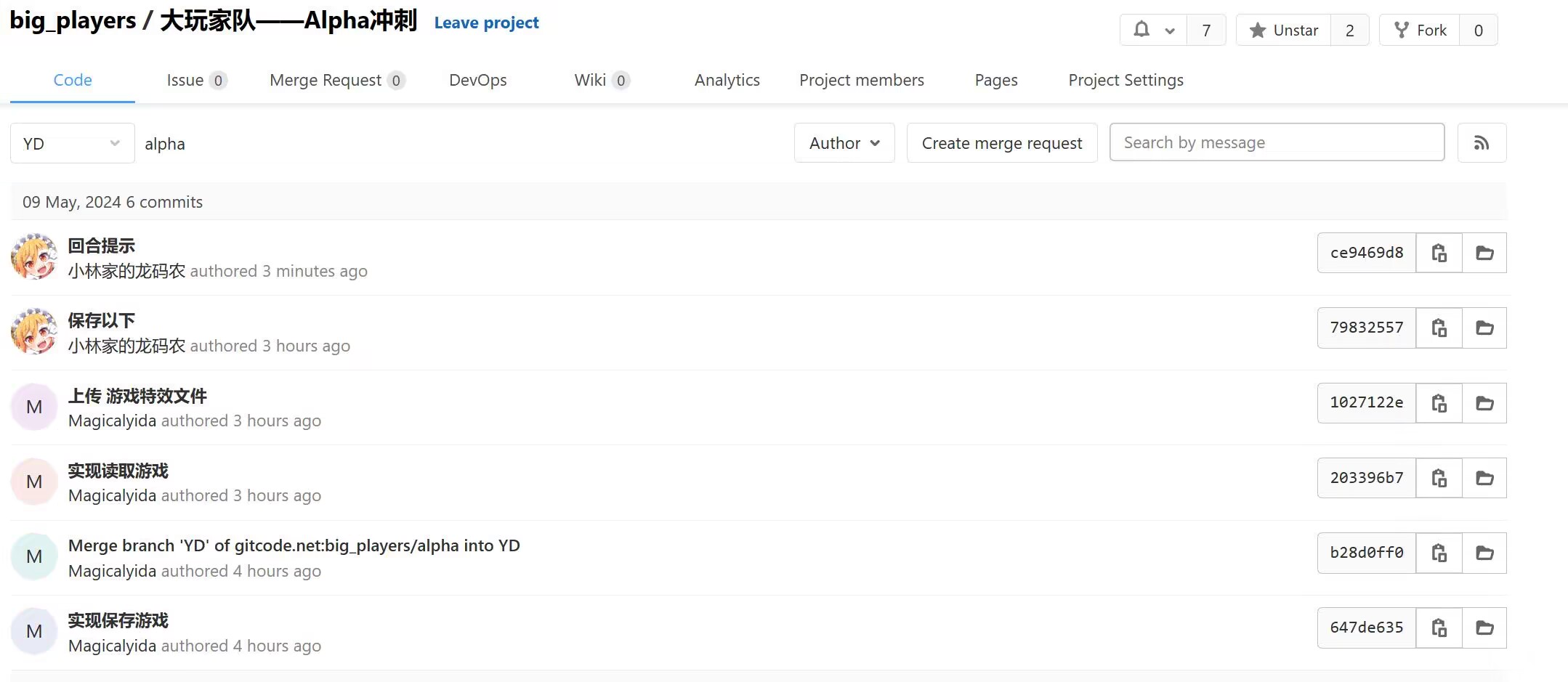Screen dimensions: 1568x682
Task: Go to the Merge Request tab
Action: pos(337,80)
